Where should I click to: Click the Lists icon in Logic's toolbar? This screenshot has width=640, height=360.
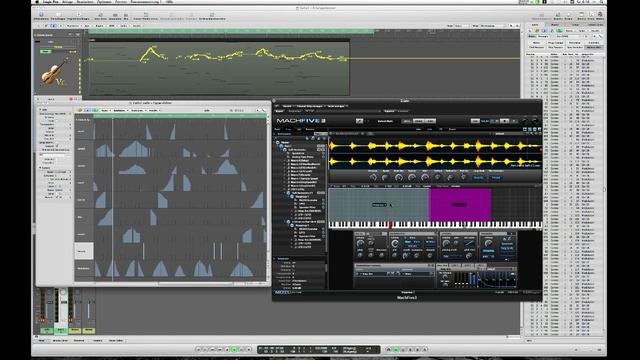591,16
